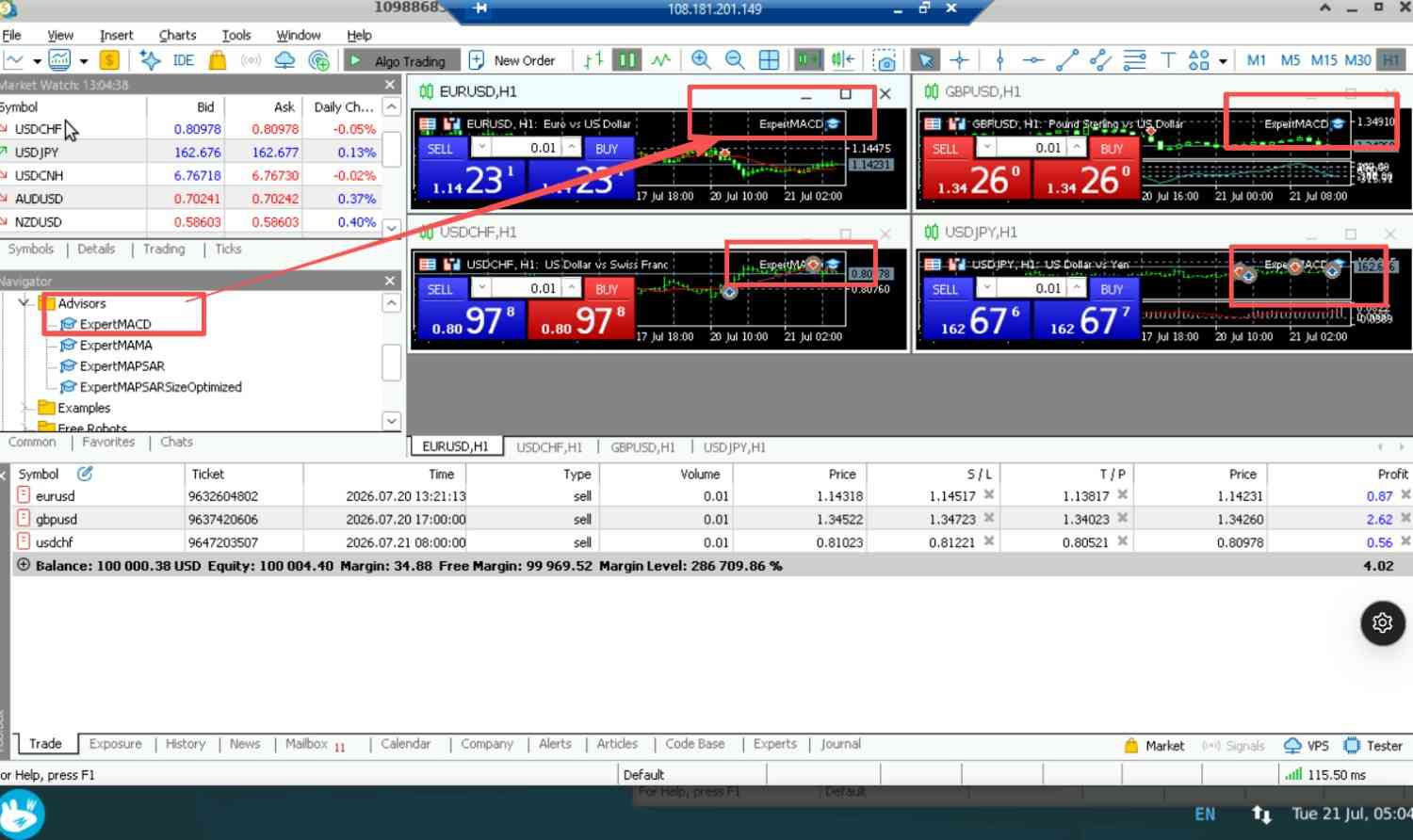The width and height of the screenshot is (1413, 840).
Task: Click the gold dollar Market Watch icon
Action: click(109, 60)
